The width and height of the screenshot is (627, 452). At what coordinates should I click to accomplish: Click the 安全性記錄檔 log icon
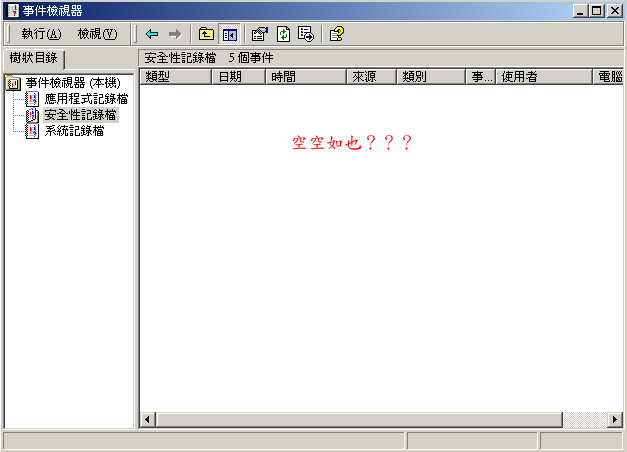(x=32, y=115)
